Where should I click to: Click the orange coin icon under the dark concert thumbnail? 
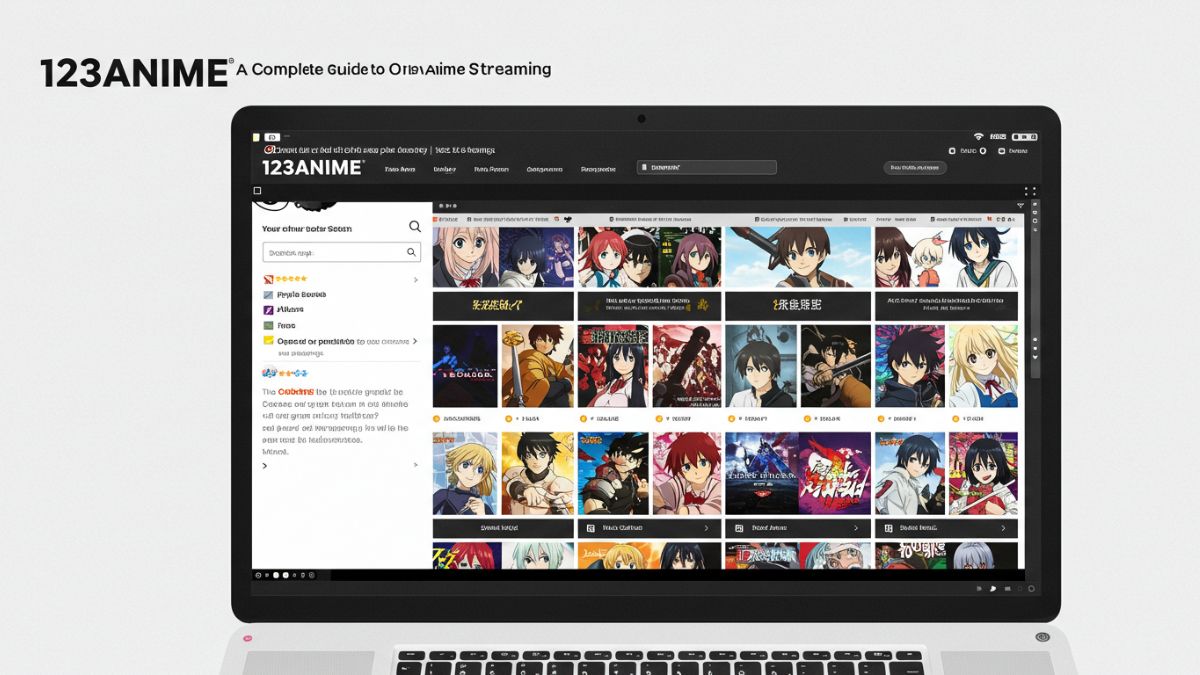click(x=436, y=418)
